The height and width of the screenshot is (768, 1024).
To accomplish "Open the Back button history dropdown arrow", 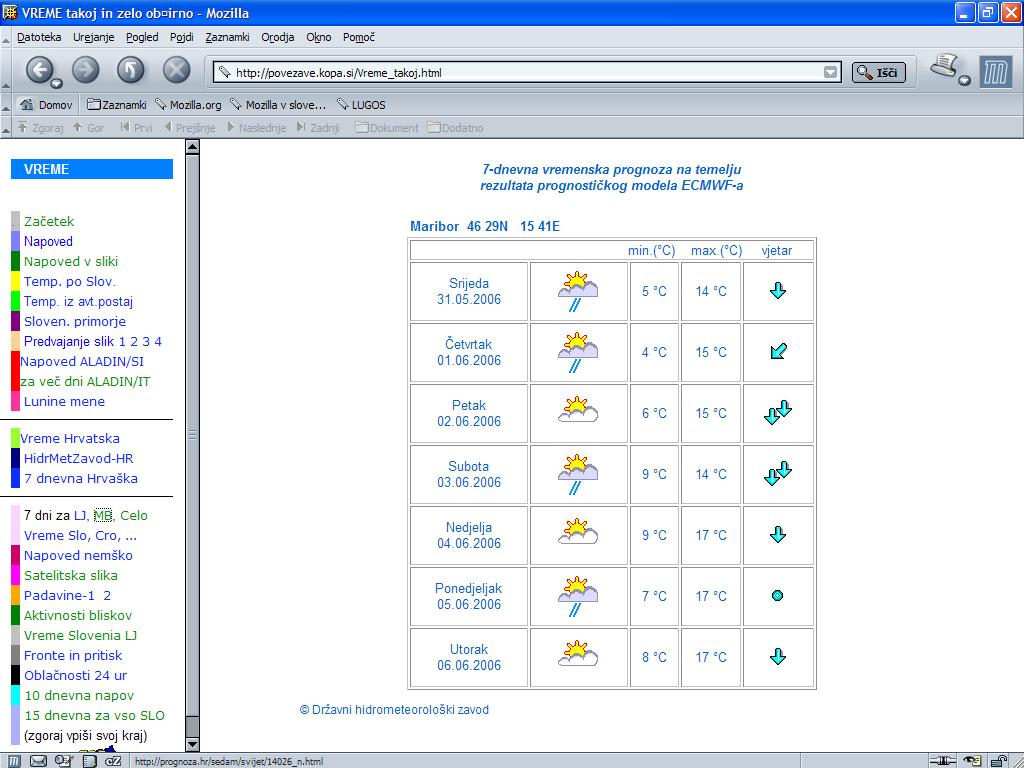I will coord(57,83).
